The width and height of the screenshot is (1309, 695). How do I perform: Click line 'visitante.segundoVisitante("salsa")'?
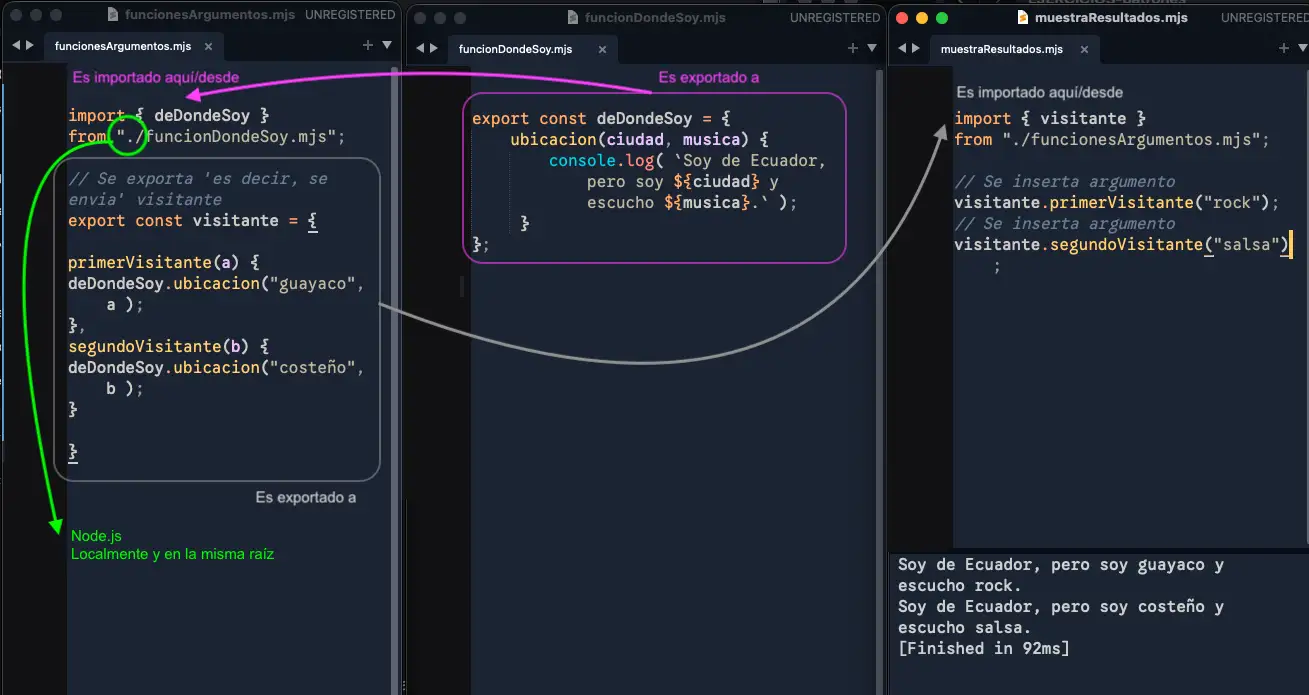click(x=1122, y=245)
